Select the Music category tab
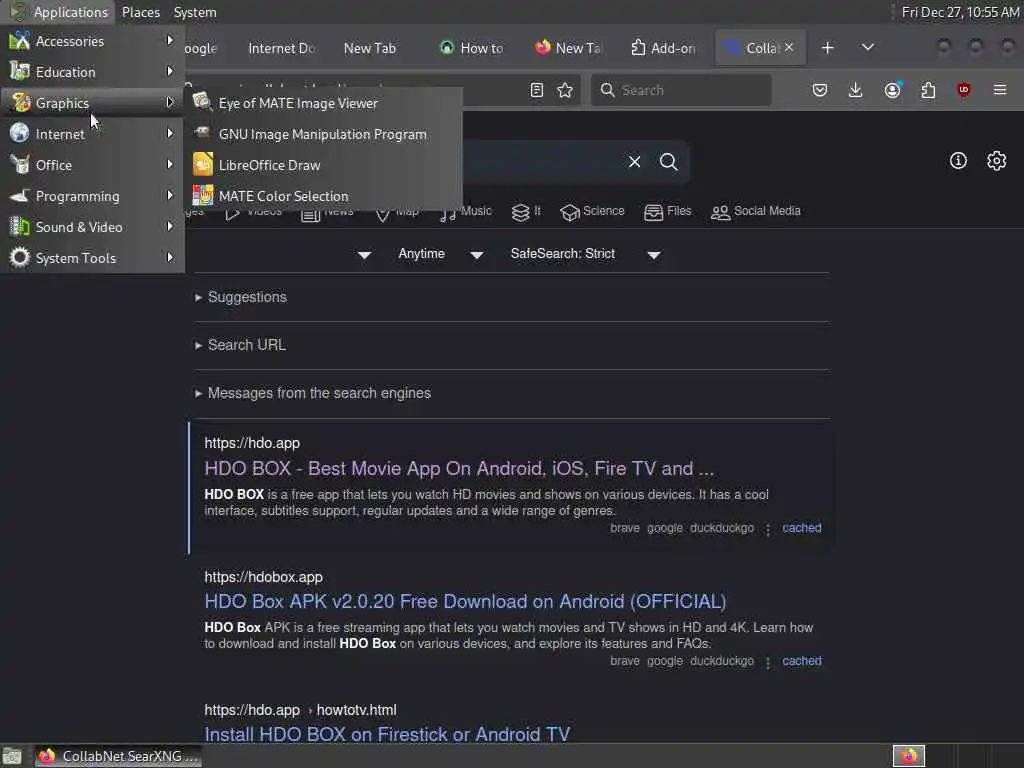Viewport: 1024px width, 768px height. [466, 212]
